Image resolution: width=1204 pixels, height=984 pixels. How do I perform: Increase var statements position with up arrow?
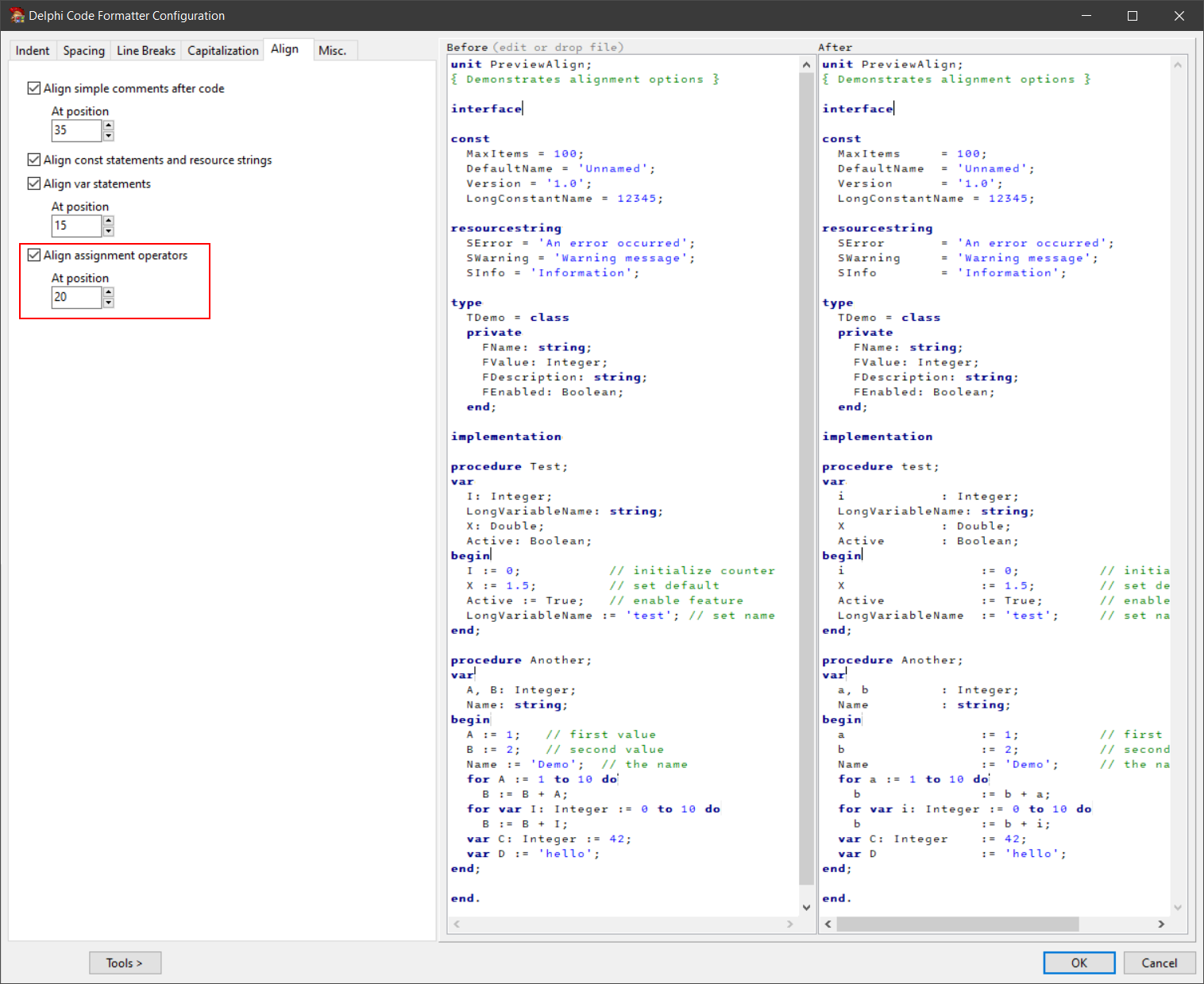pos(109,221)
